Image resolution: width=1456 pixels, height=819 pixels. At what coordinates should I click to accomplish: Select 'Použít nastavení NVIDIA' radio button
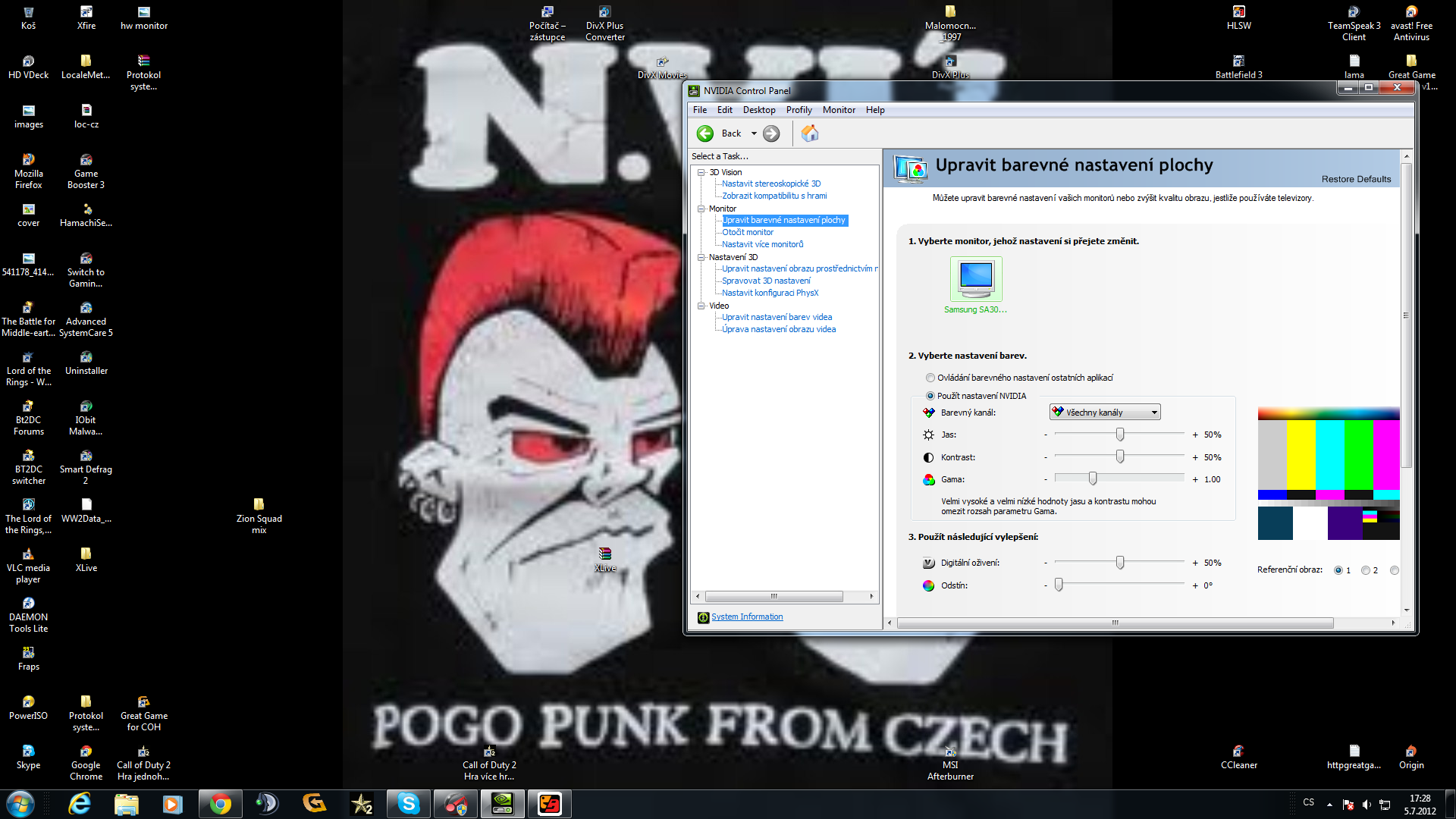tap(930, 396)
